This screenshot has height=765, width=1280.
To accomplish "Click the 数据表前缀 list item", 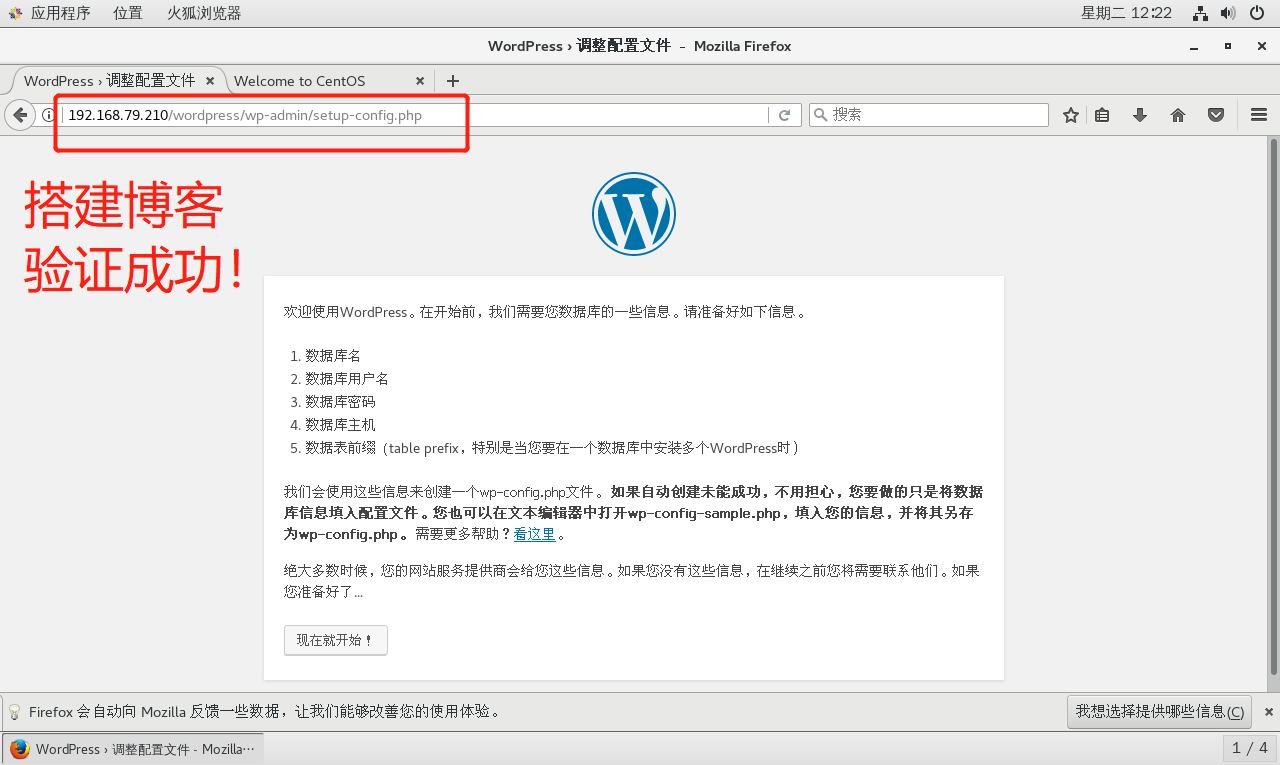I will pos(552,448).
